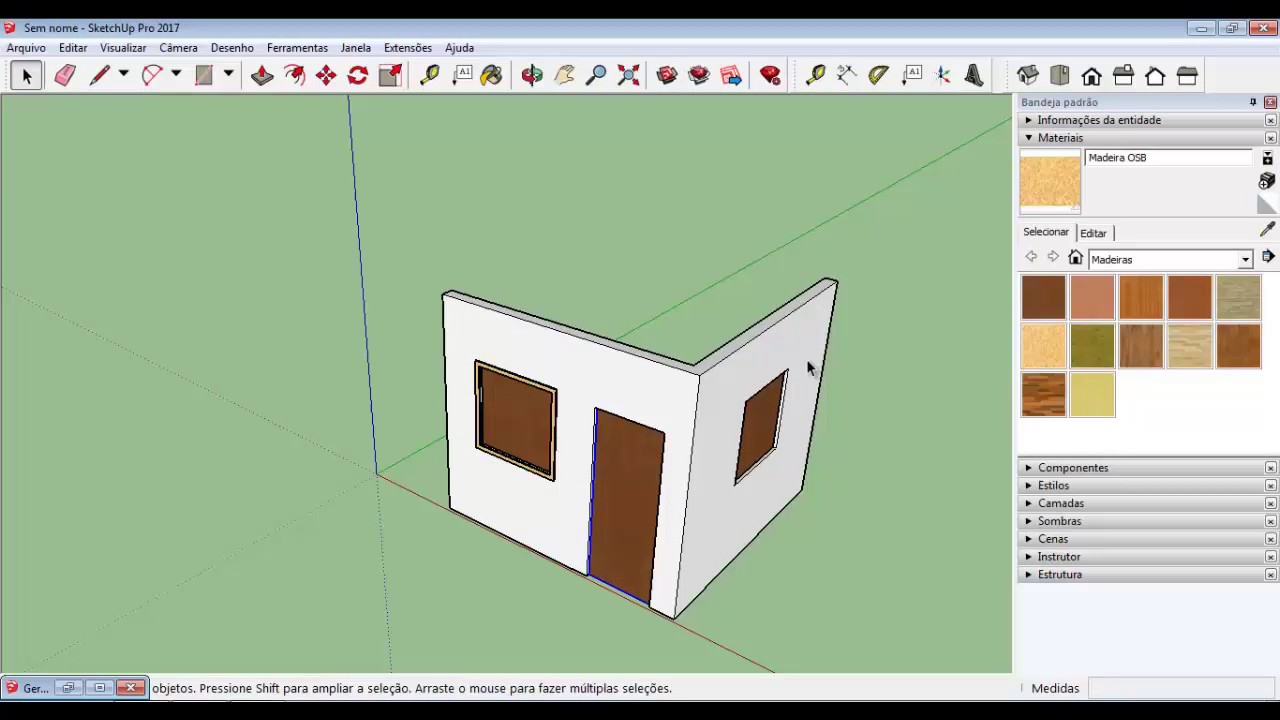Image resolution: width=1280 pixels, height=720 pixels.
Task: Open the Extension Manager ruby icon
Action: point(770,75)
